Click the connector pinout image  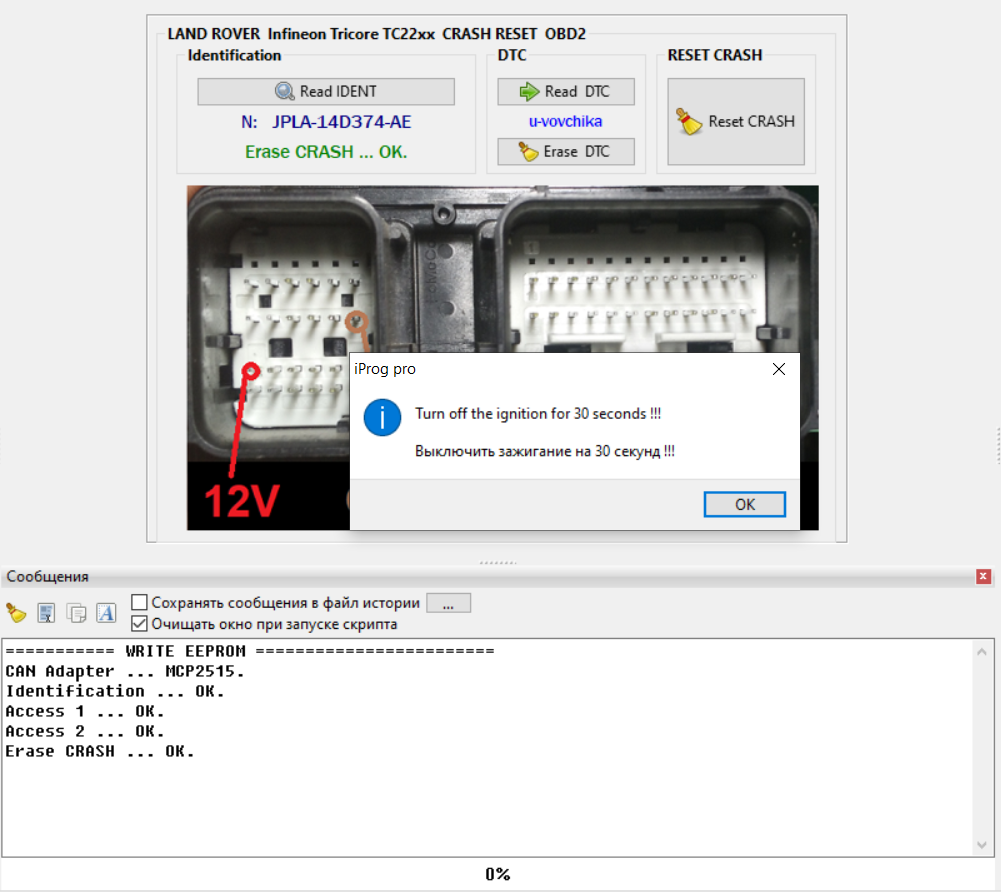click(x=502, y=358)
